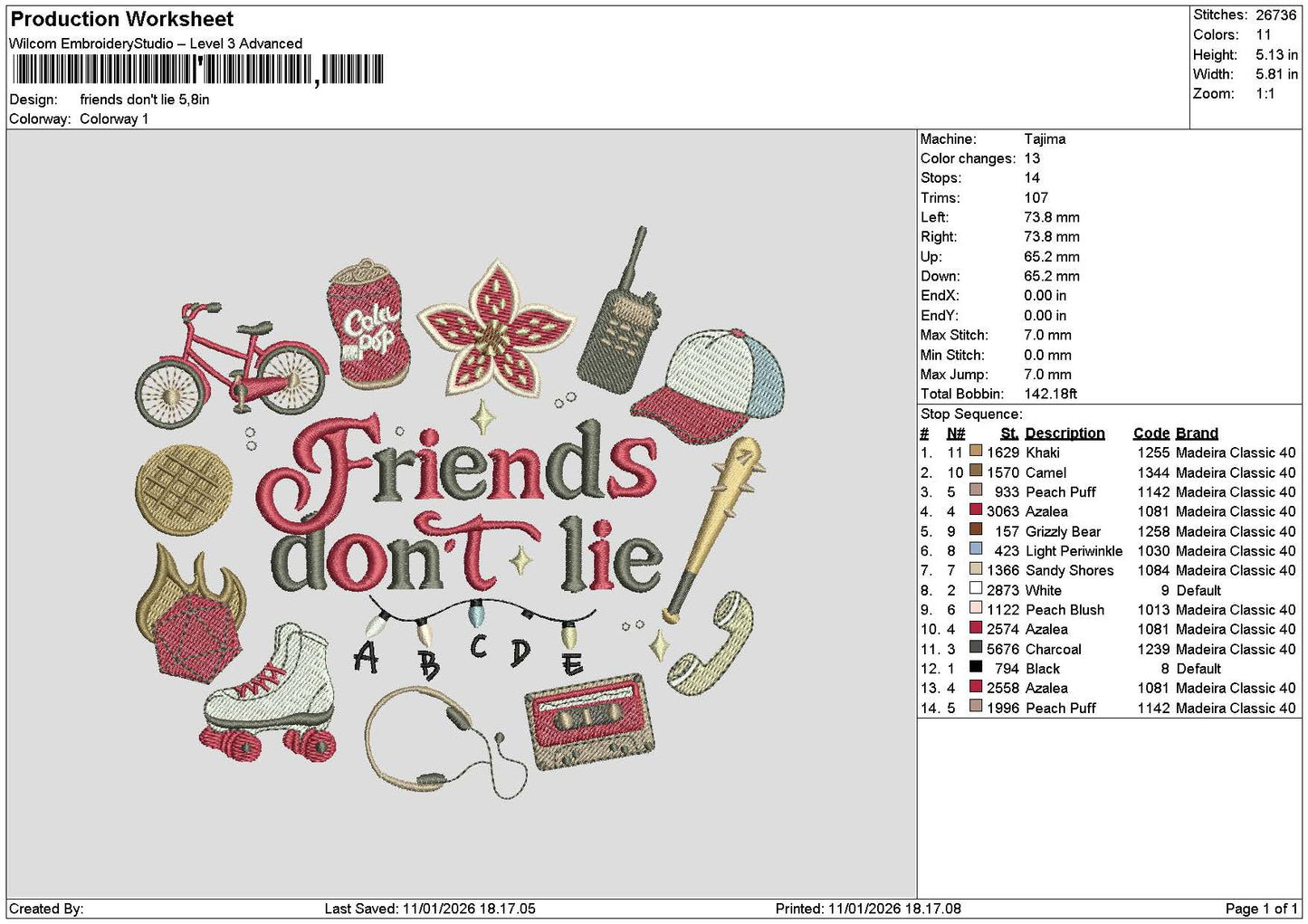Click the Height value 5.13 in
Screen dimensions: 1308x924
point(1276,54)
